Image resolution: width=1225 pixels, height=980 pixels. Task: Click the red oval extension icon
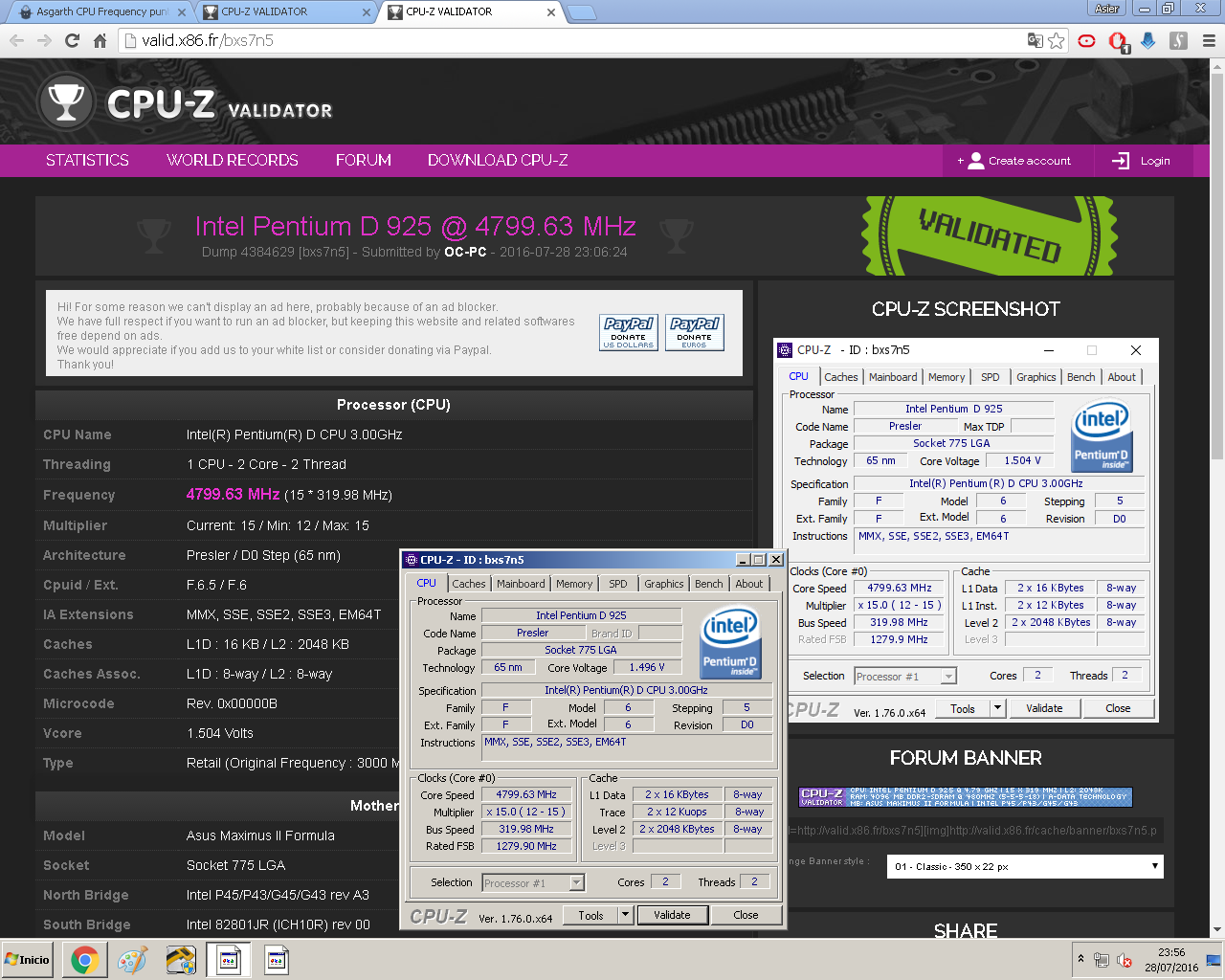(x=1086, y=40)
